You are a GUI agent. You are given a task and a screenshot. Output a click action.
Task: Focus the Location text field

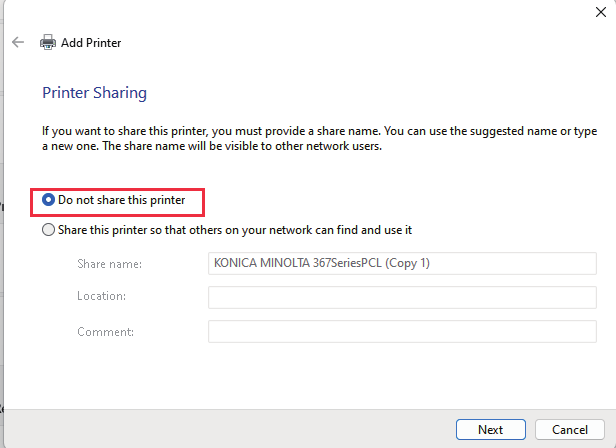coord(402,298)
